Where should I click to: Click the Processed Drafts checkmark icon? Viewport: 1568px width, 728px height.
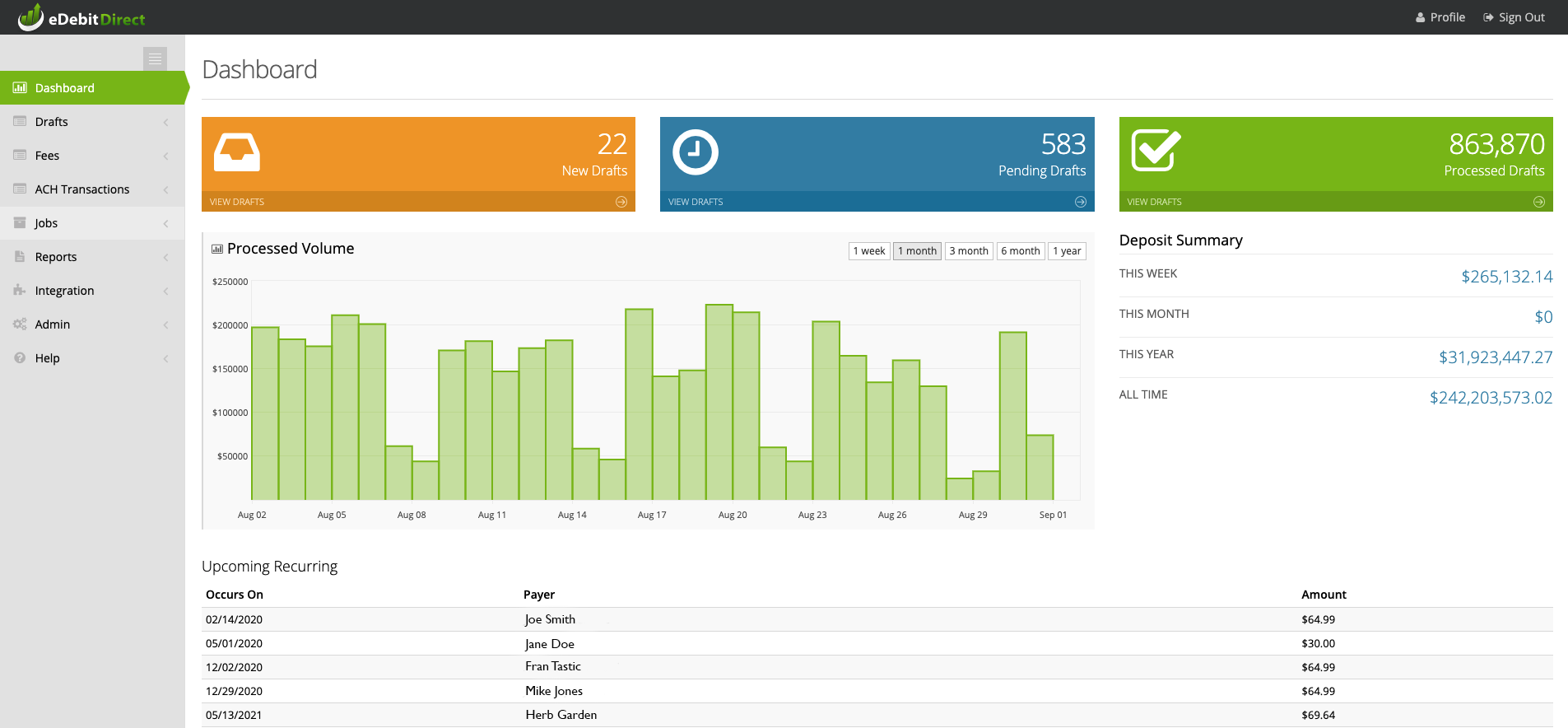[x=1156, y=151]
